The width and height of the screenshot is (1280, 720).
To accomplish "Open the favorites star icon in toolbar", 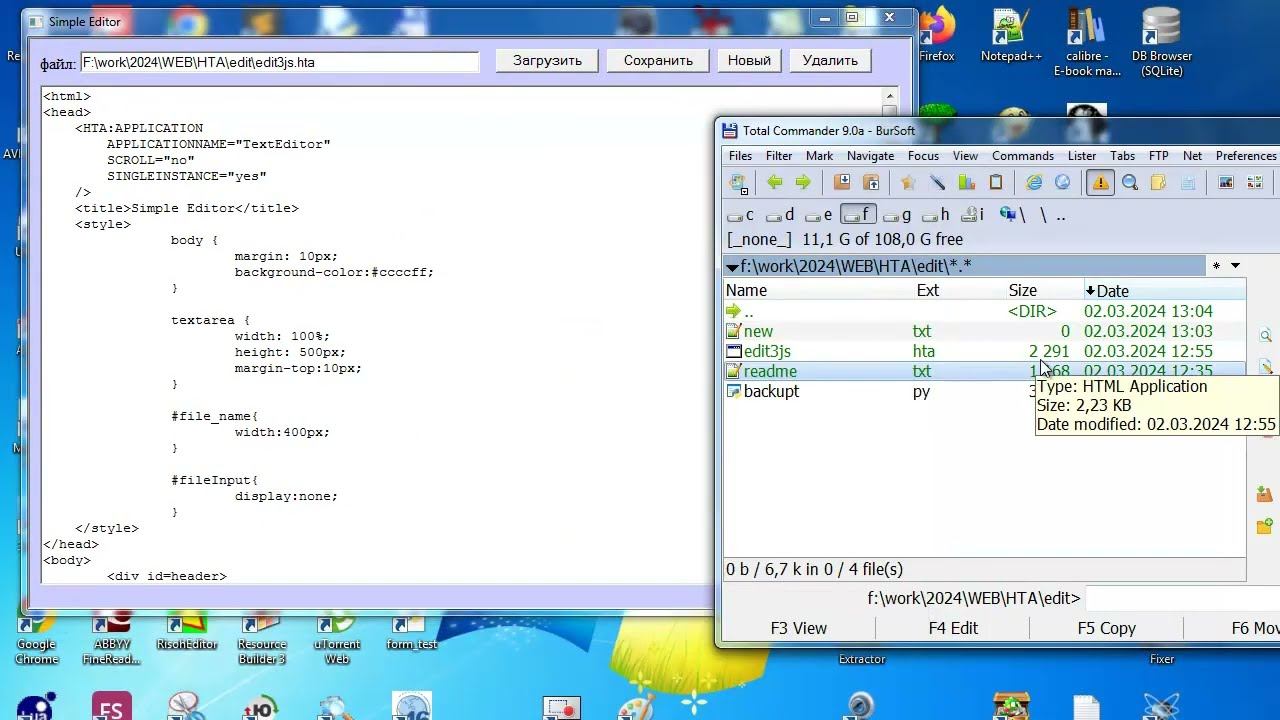I will tap(908, 182).
